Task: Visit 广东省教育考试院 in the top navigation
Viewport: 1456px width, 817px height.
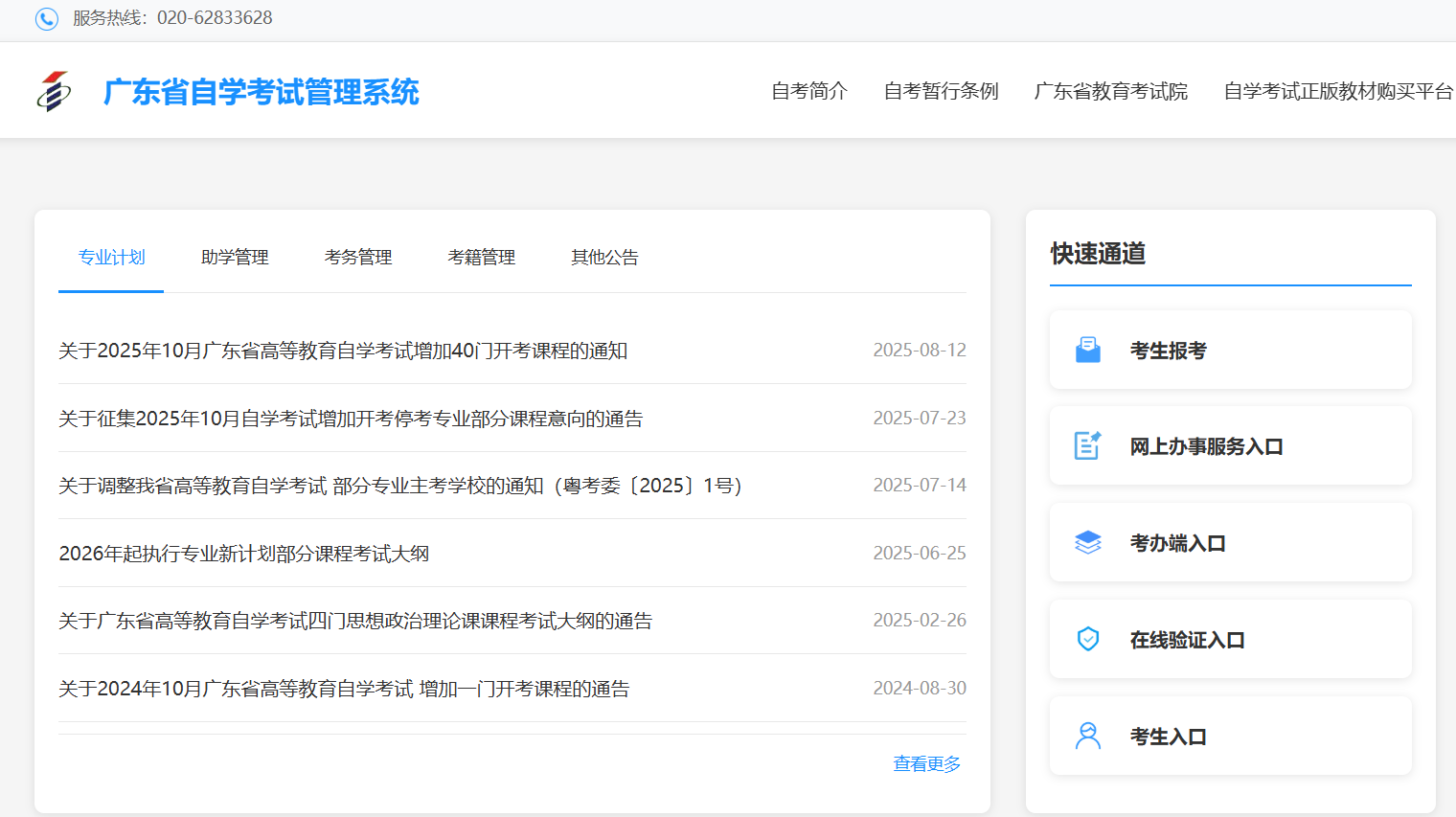Action: point(1110,91)
